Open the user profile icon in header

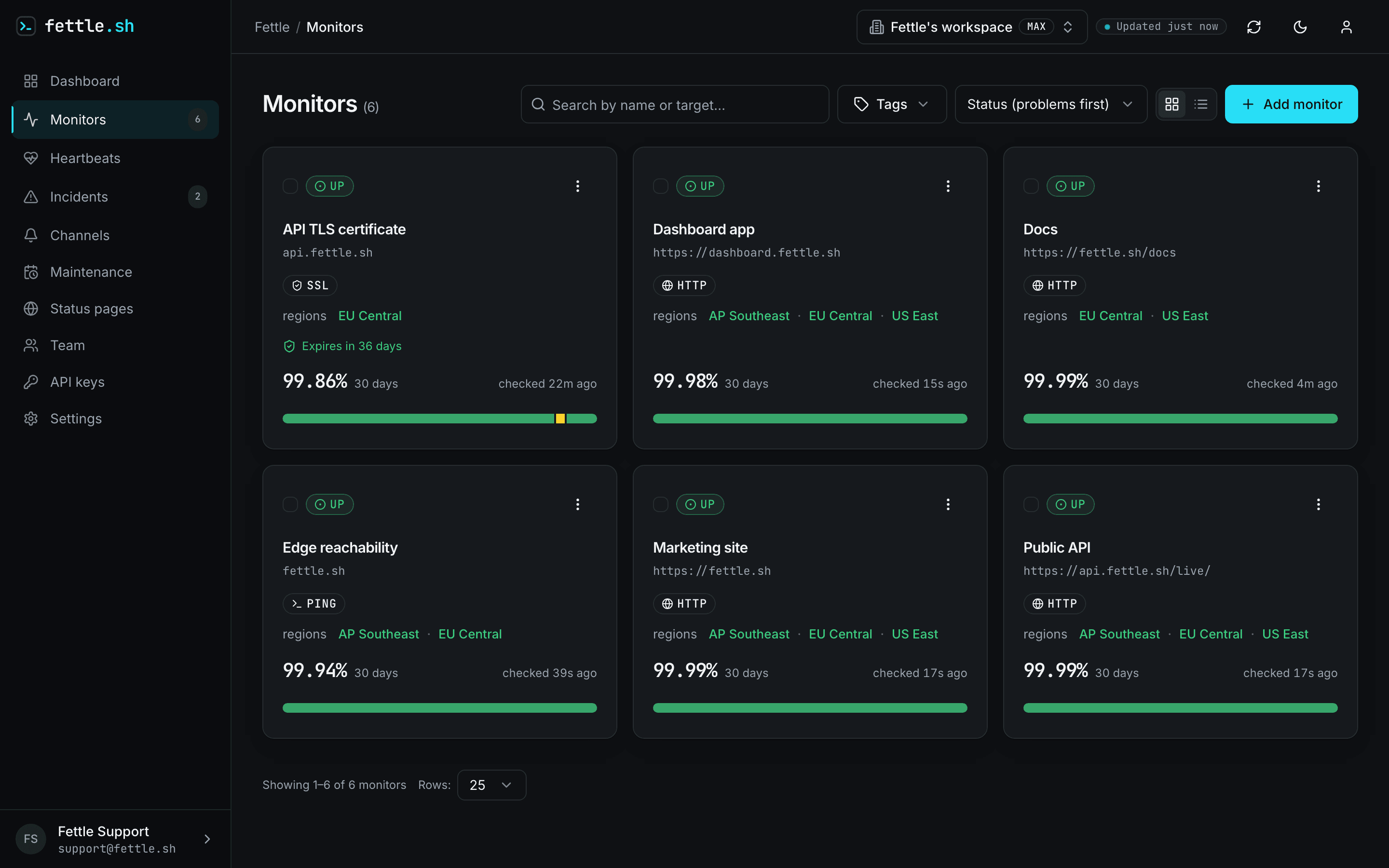(x=1346, y=27)
